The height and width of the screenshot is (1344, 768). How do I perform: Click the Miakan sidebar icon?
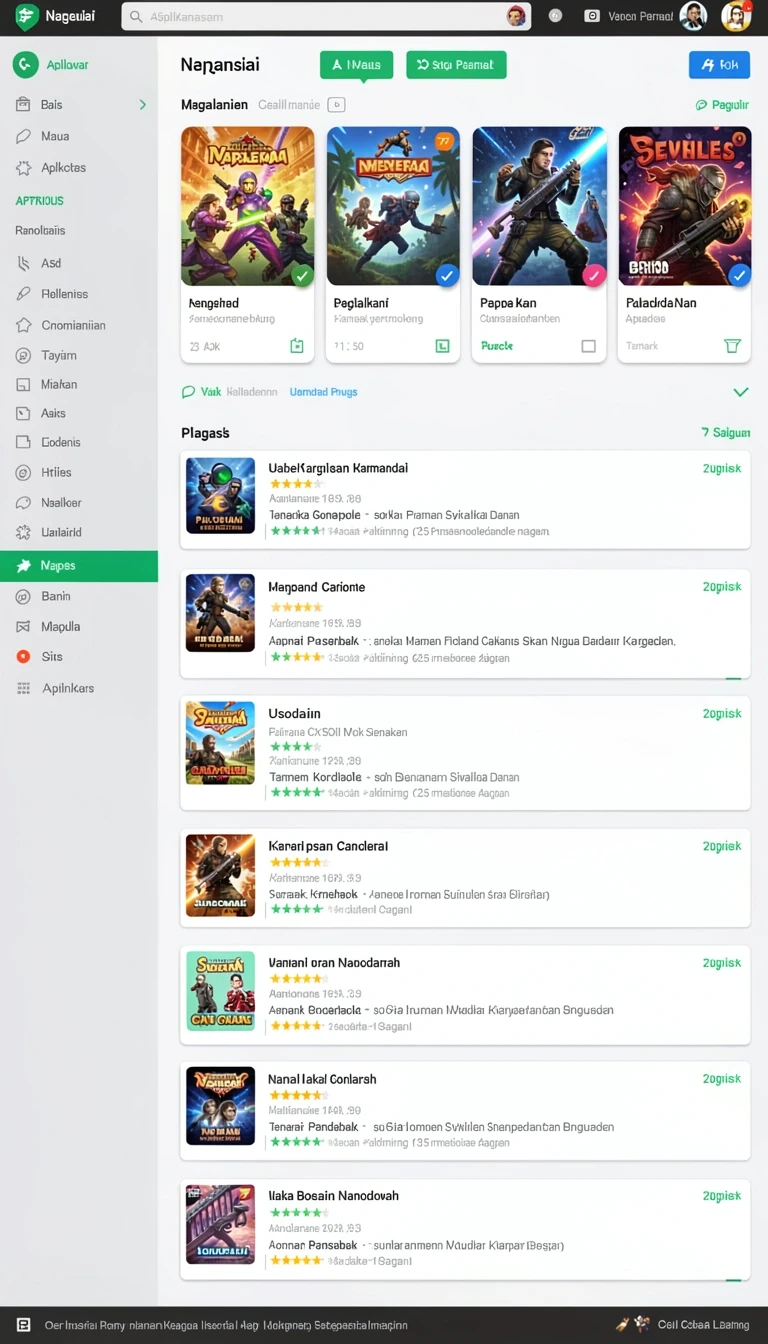(x=23, y=384)
